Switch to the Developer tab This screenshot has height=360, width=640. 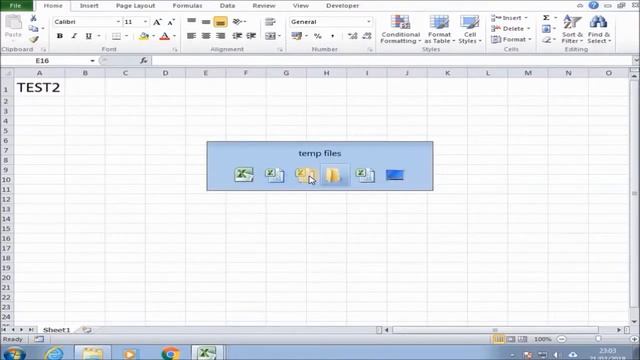[x=342, y=6]
